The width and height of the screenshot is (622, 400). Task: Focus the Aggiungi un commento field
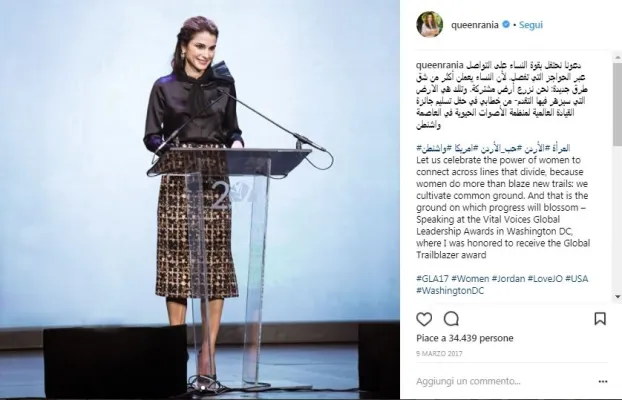[x=504, y=381]
